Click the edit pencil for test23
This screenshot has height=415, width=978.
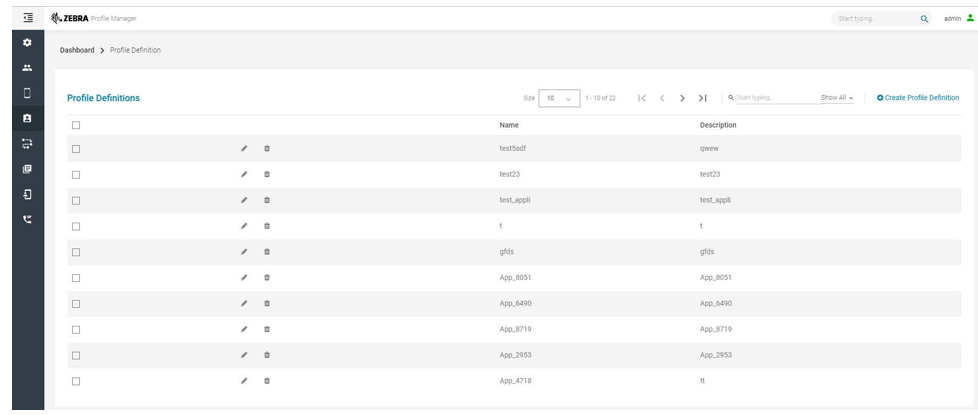[x=243, y=174]
